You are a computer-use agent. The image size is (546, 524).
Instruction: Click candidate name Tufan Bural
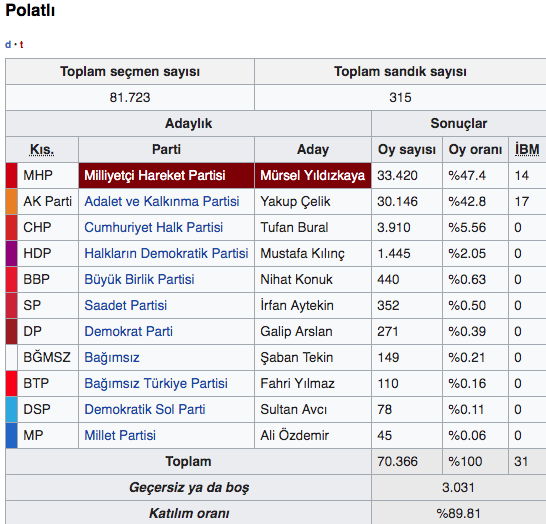point(294,227)
